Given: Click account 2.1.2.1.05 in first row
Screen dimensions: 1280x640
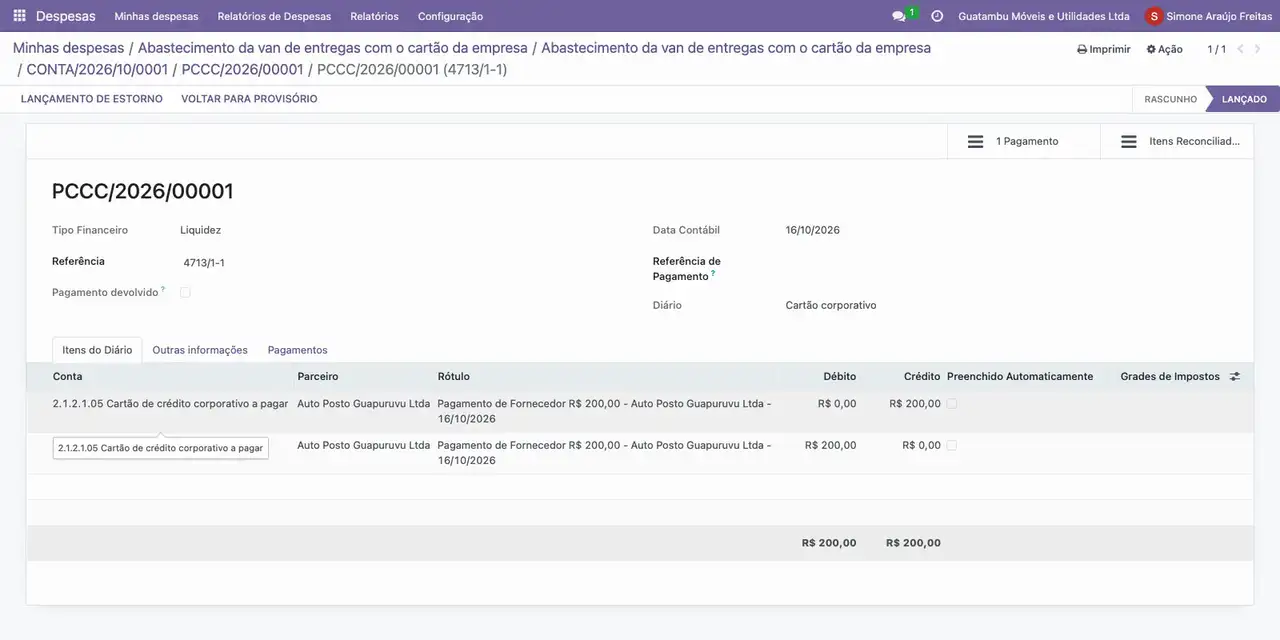Looking at the screenshot, I should tap(170, 404).
